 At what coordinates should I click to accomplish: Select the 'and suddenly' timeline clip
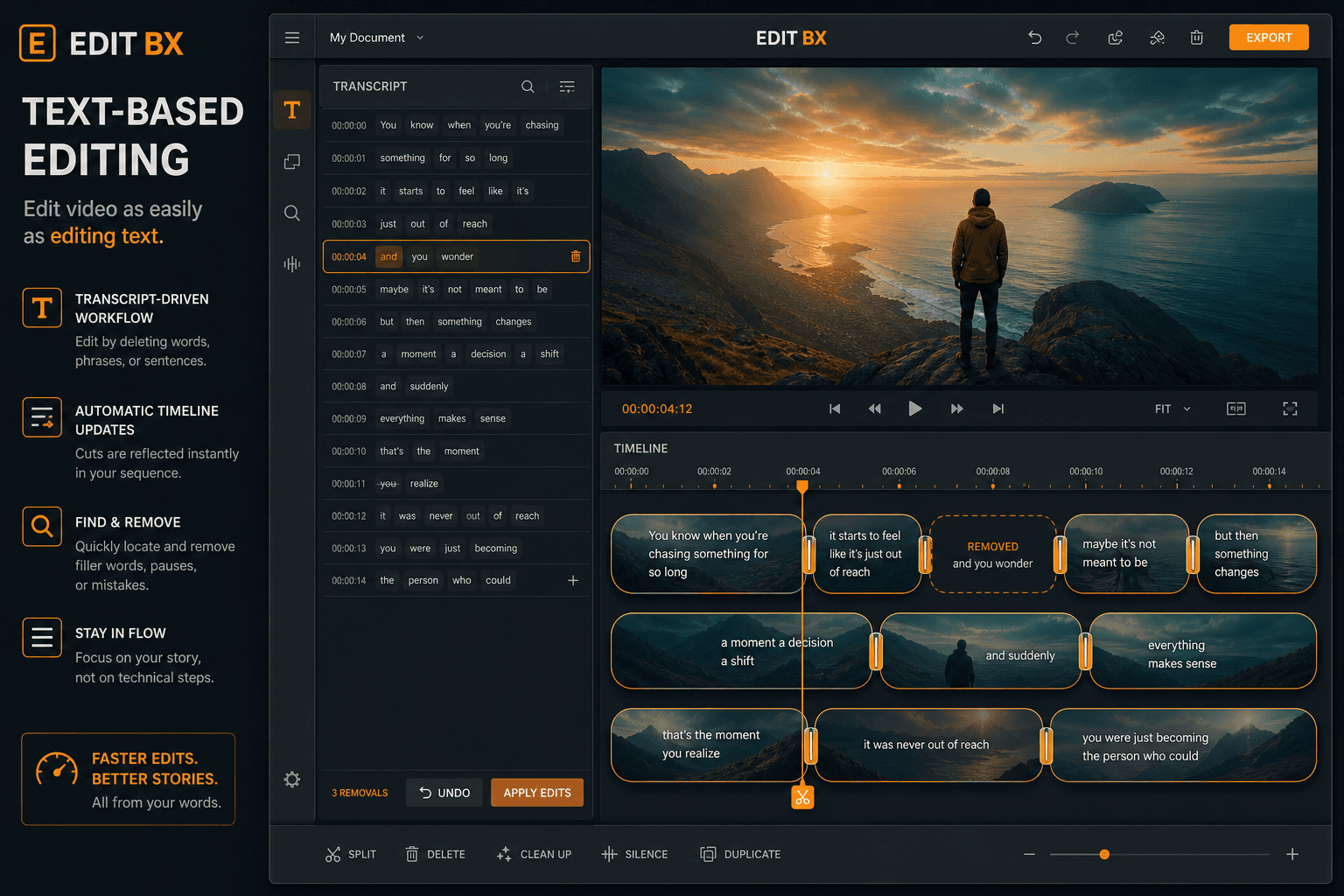980,651
